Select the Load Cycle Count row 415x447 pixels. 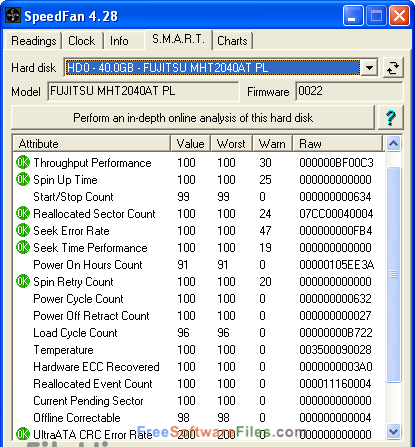coord(199,332)
